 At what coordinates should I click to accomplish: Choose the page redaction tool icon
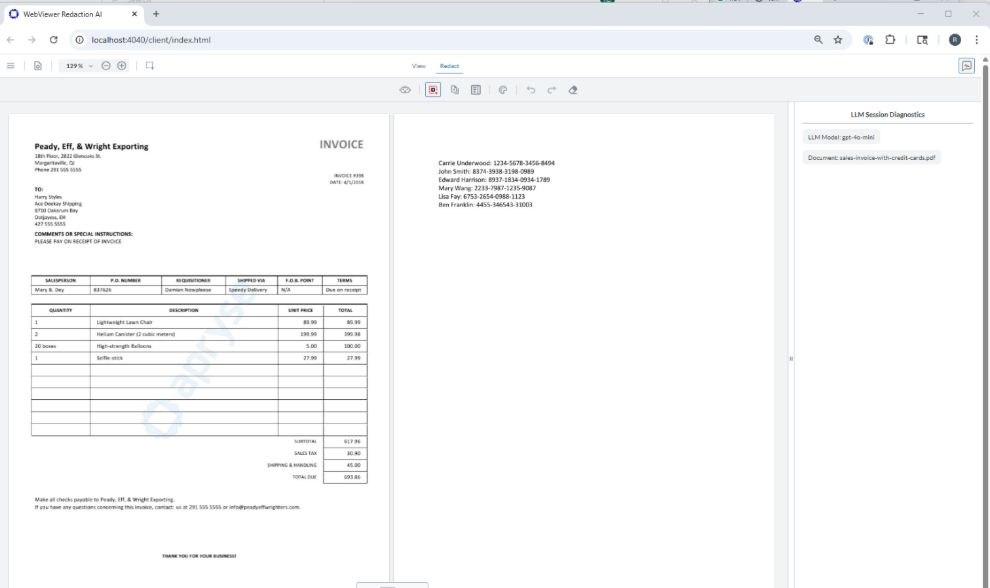pyautogui.click(x=455, y=90)
